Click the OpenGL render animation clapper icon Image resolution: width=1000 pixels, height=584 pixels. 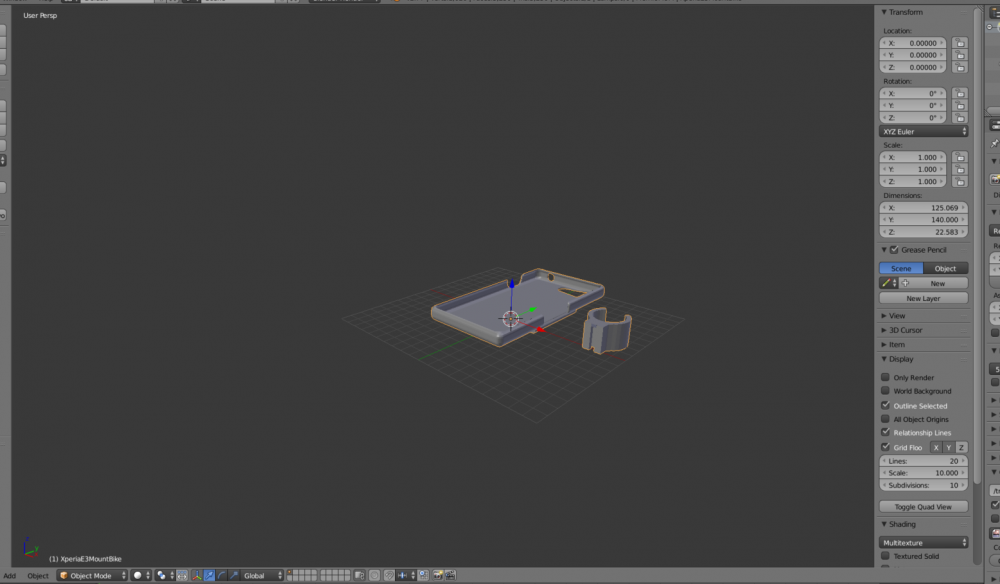click(x=450, y=576)
